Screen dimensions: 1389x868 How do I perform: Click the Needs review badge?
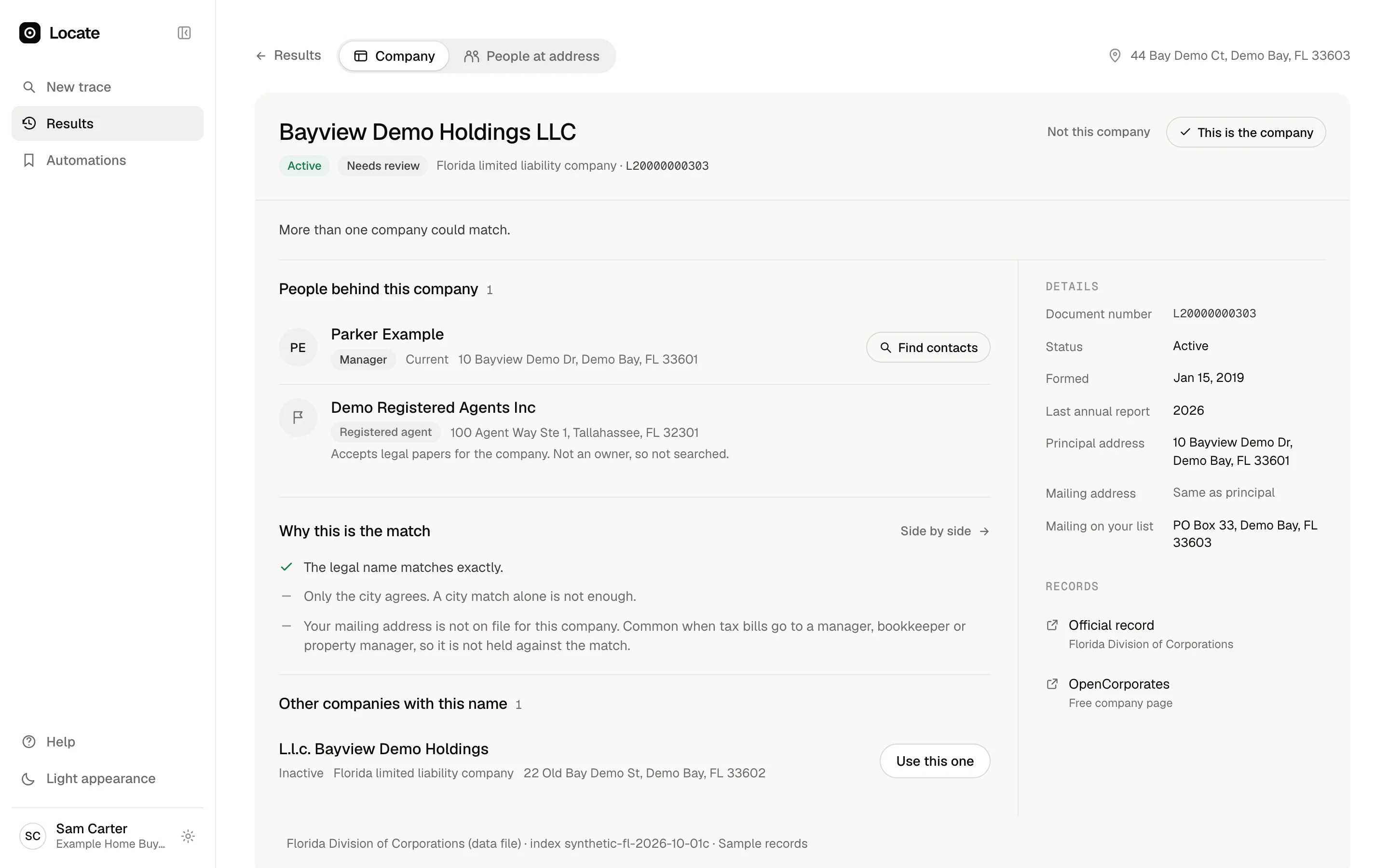(x=383, y=166)
